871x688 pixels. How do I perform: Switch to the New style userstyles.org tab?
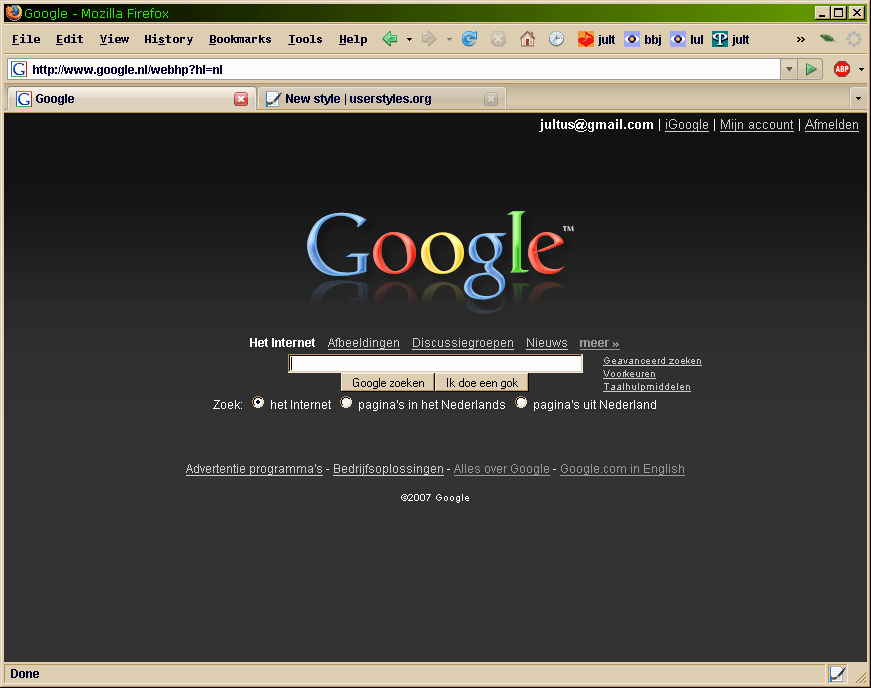tap(382, 99)
